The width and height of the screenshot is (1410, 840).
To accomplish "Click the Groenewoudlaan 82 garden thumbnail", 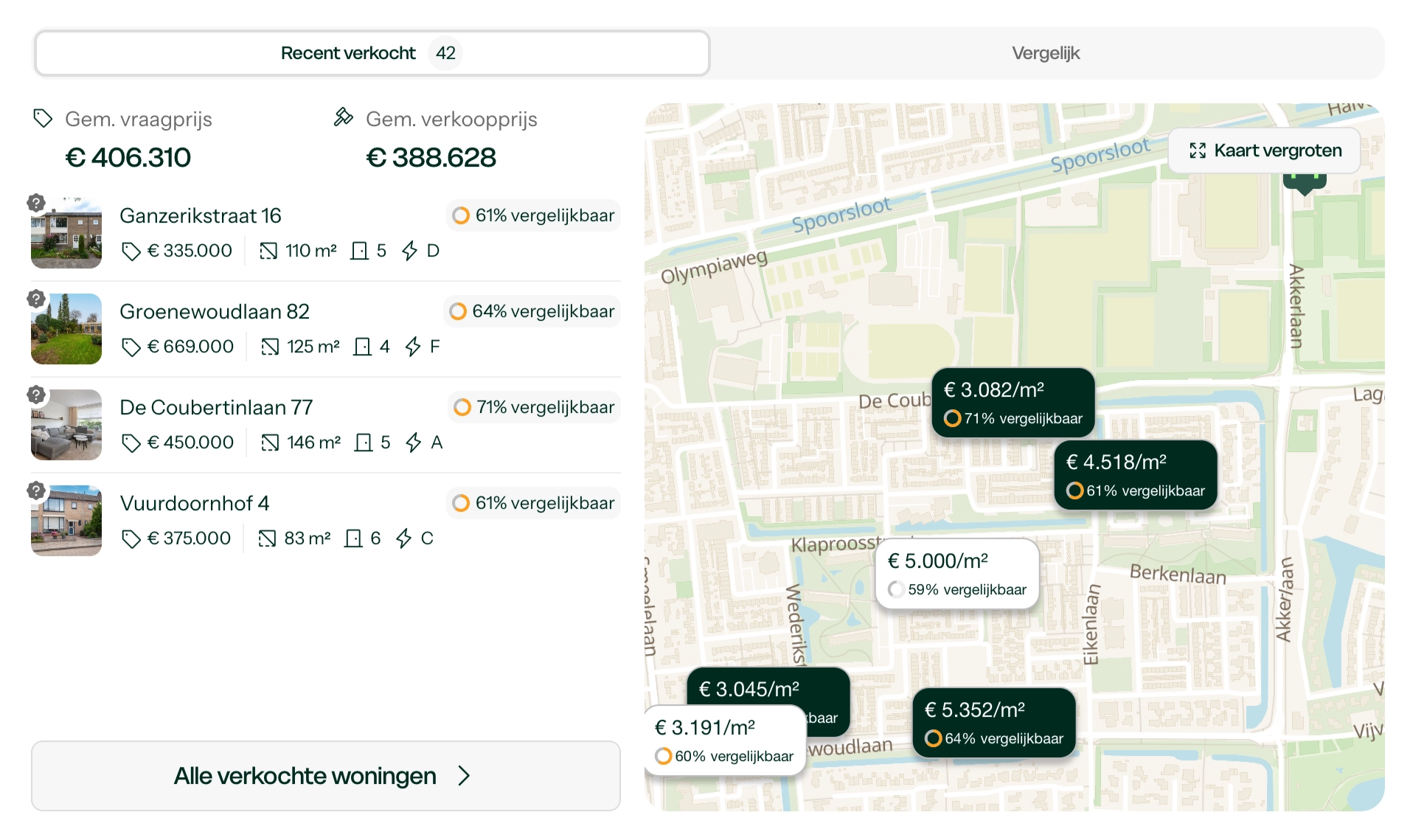I will pos(66,329).
